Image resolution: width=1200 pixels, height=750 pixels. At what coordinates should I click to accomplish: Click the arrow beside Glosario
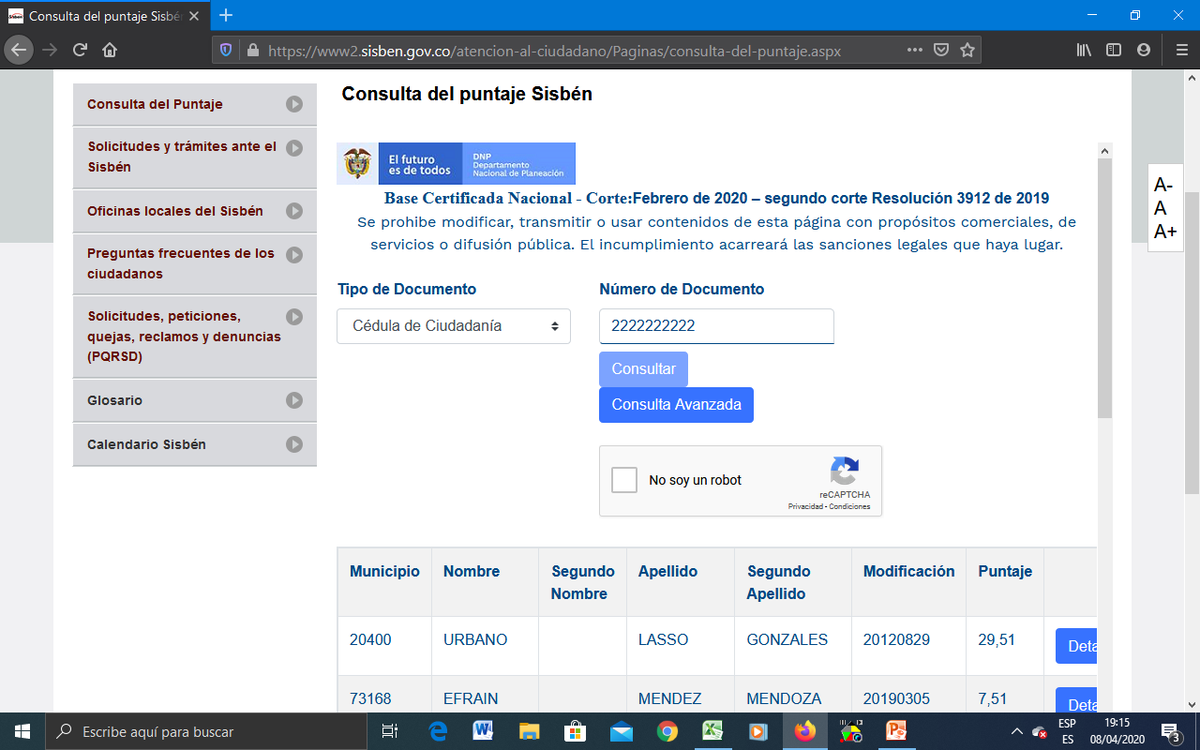pyautogui.click(x=294, y=400)
